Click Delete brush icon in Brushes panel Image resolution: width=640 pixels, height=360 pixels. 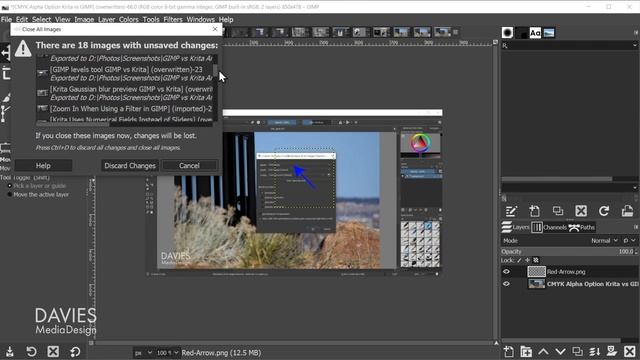[581, 211]
